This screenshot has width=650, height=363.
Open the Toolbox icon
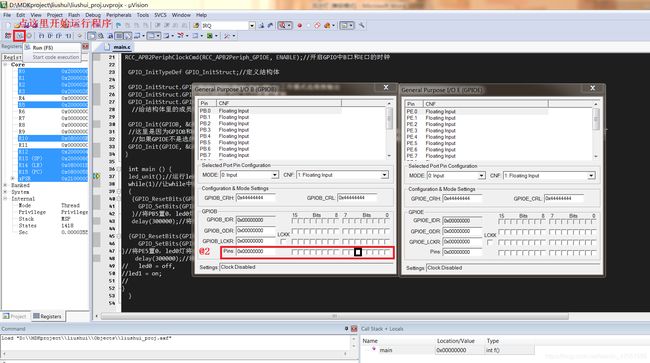tap(227, 36)
